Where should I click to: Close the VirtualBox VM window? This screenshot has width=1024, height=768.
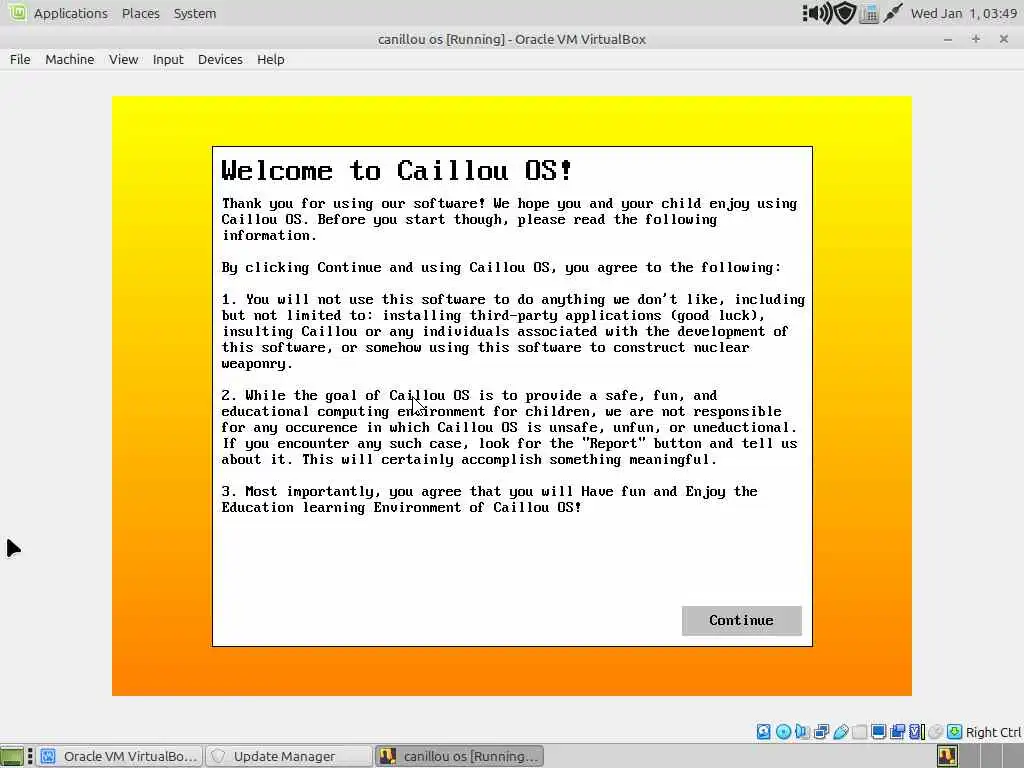pos(1004,39)
